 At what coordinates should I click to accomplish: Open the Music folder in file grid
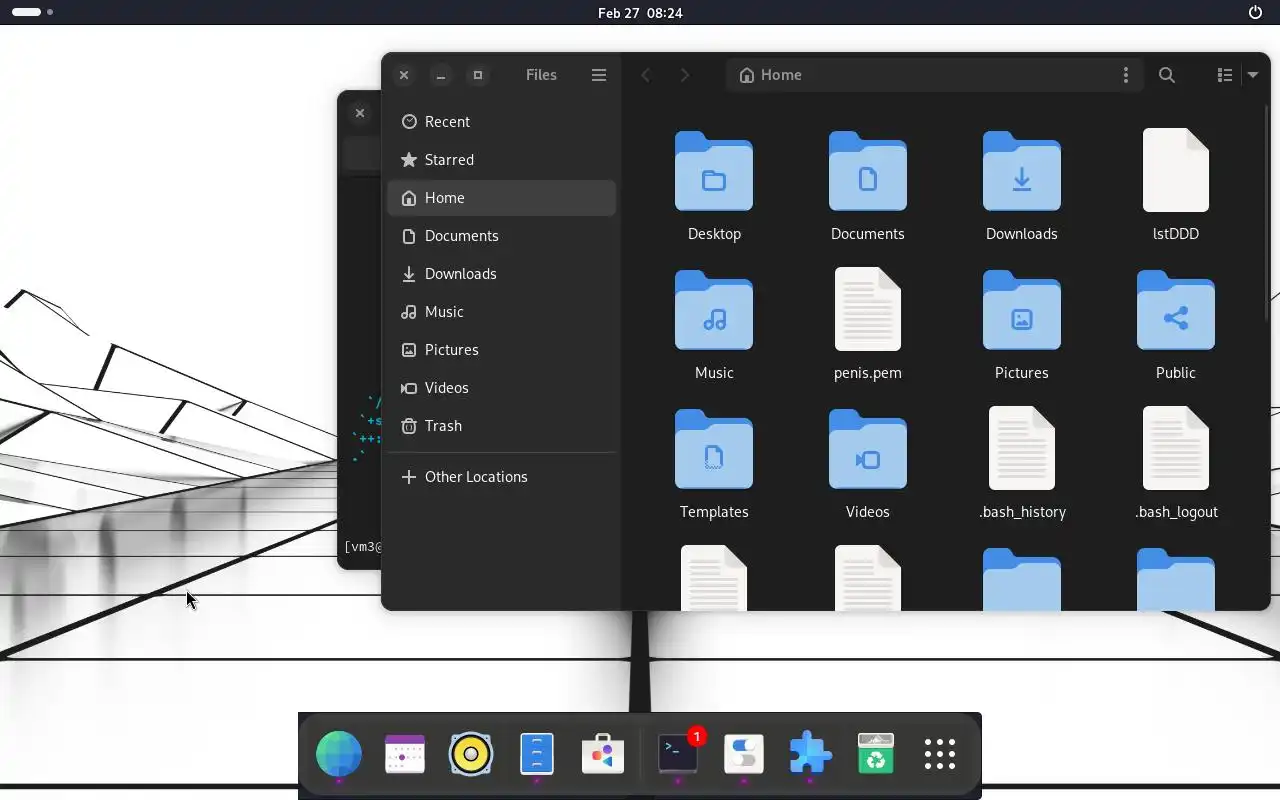click(714, 310)
